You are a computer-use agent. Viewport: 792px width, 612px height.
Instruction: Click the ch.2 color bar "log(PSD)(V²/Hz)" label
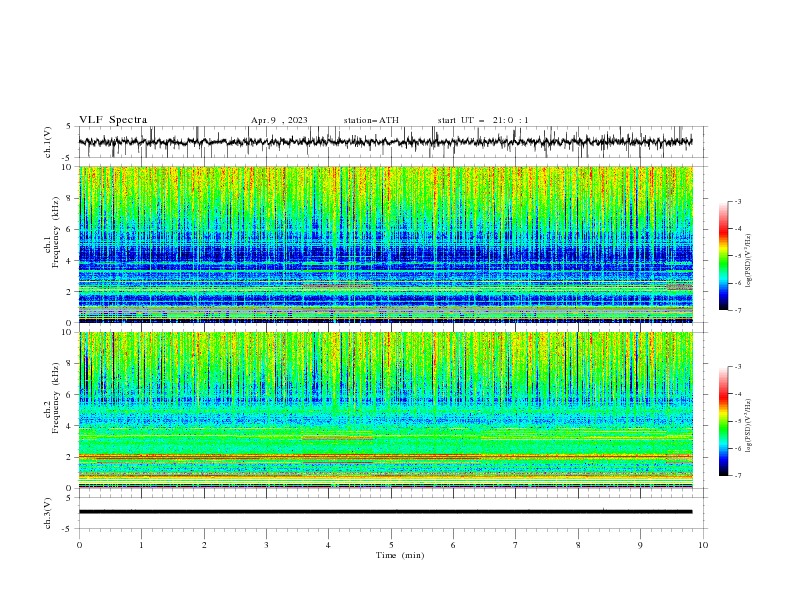749,426
